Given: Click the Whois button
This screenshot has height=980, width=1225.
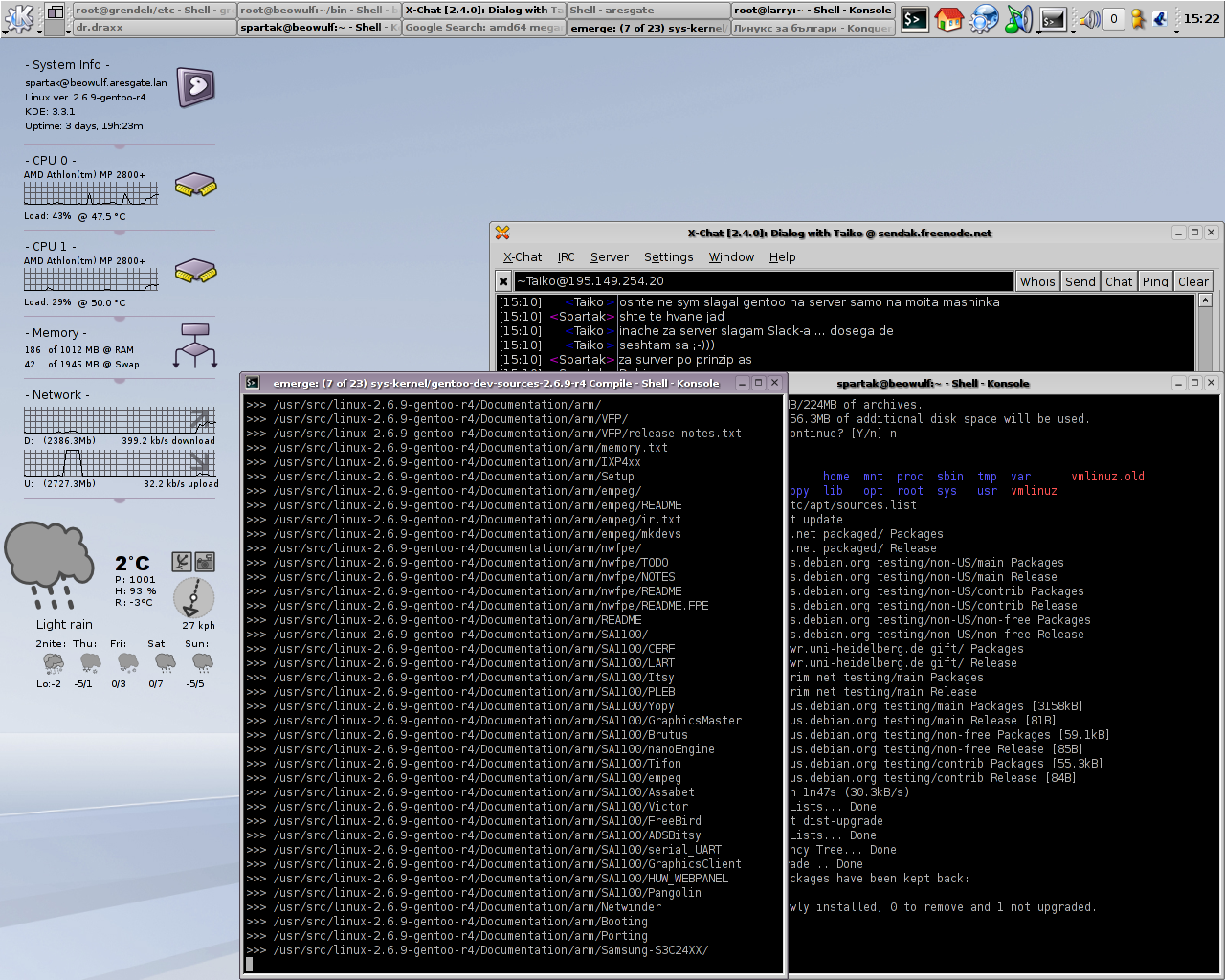Looking at the screenshot, I should [x=1037, y=281].
